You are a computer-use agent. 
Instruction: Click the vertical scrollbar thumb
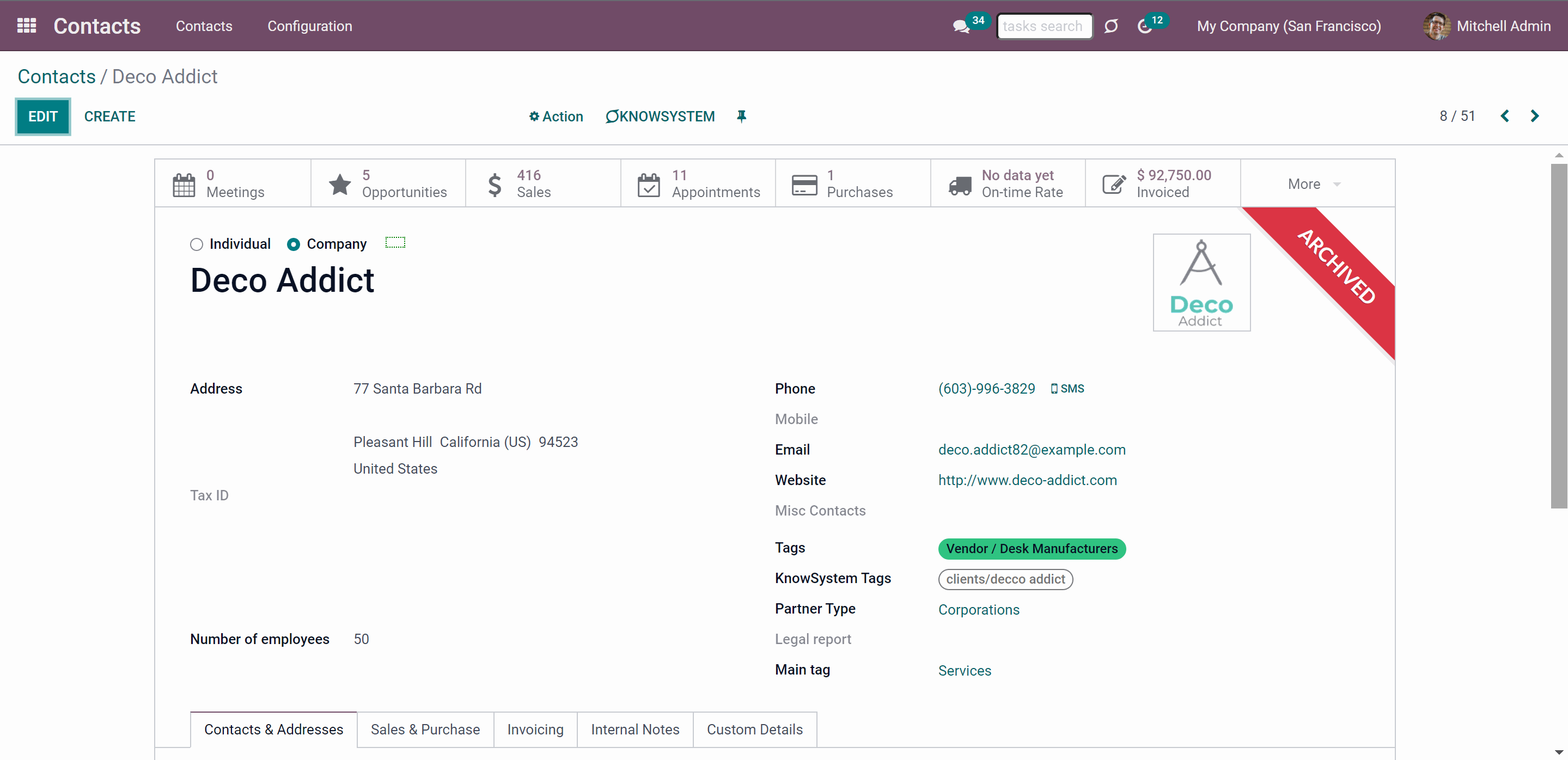coord(1559,335)
